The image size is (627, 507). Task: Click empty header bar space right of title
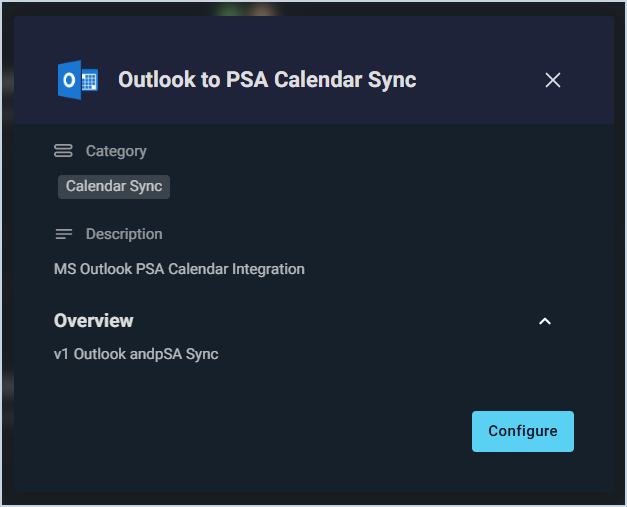click(480, 80)
